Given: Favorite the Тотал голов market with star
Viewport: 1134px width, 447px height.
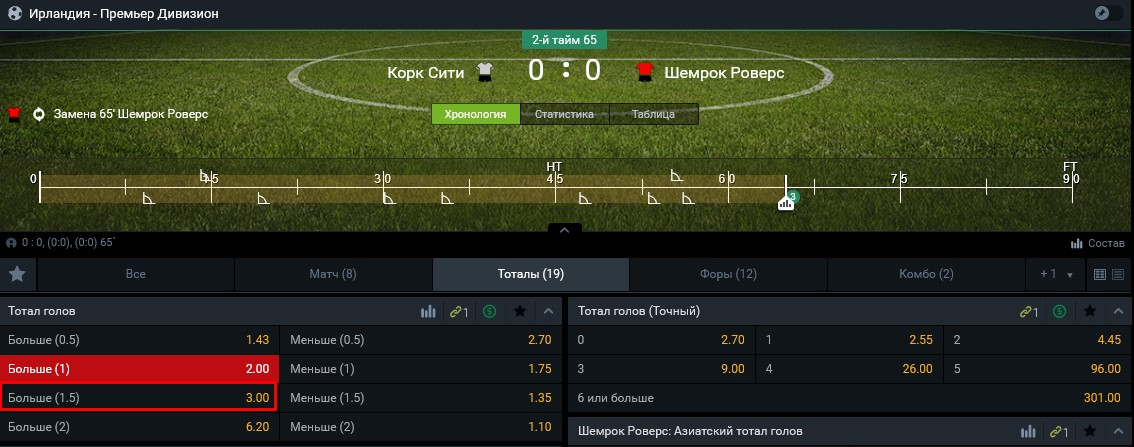Looking at the screenshot, I should pyautogui.click(x=520, y=311).
